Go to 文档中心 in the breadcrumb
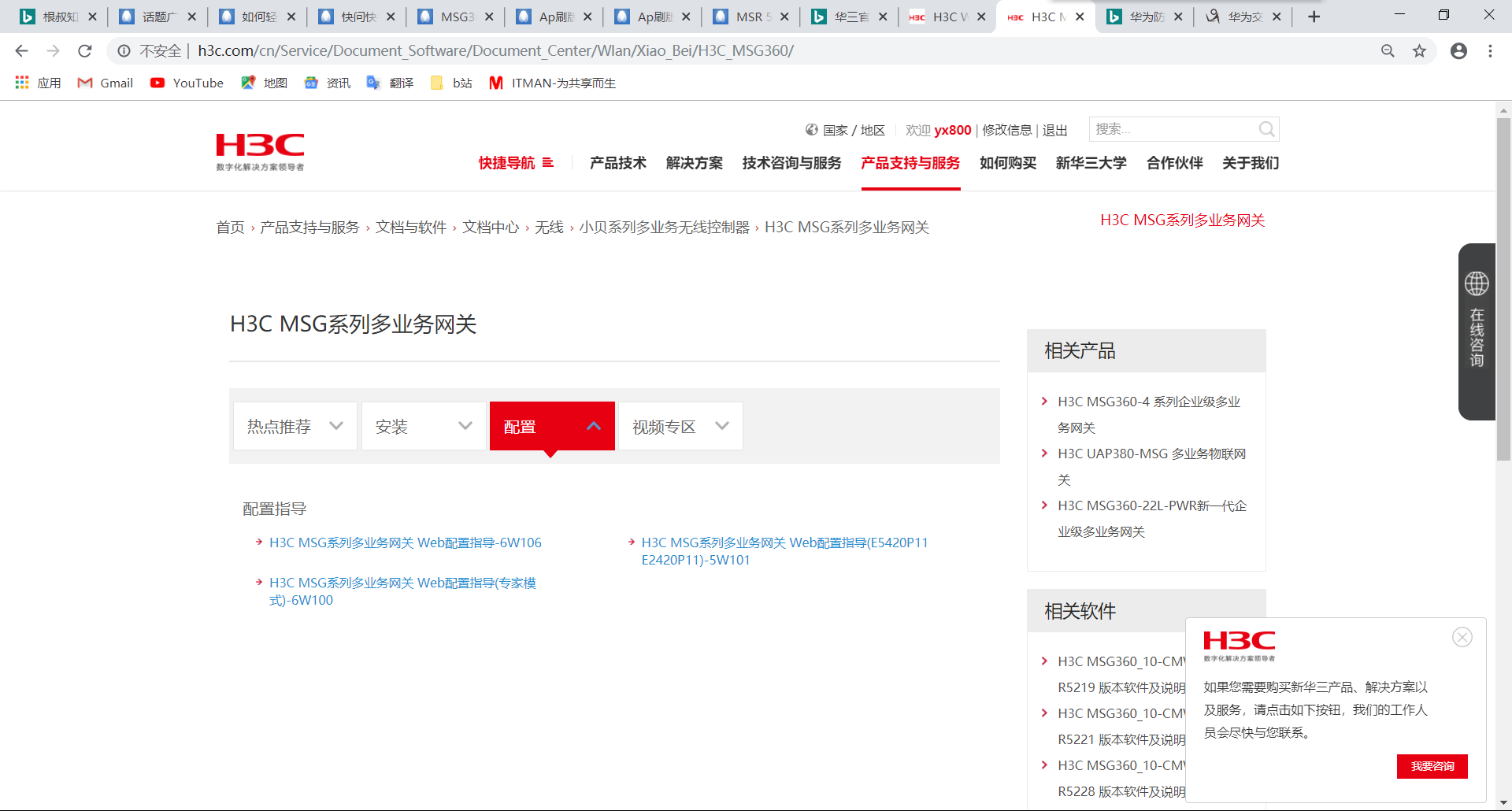 [491, 228]
